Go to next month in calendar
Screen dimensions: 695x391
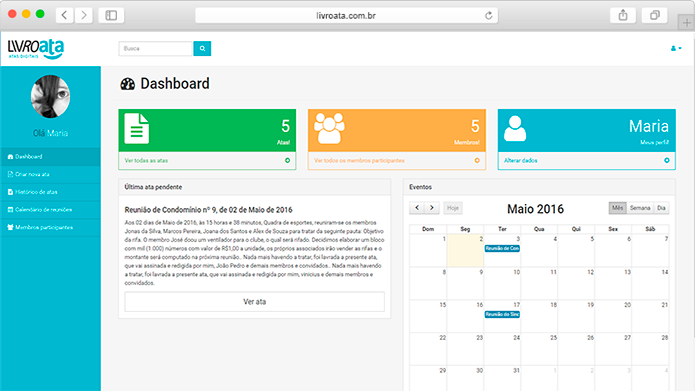click(x=432, y=208)
